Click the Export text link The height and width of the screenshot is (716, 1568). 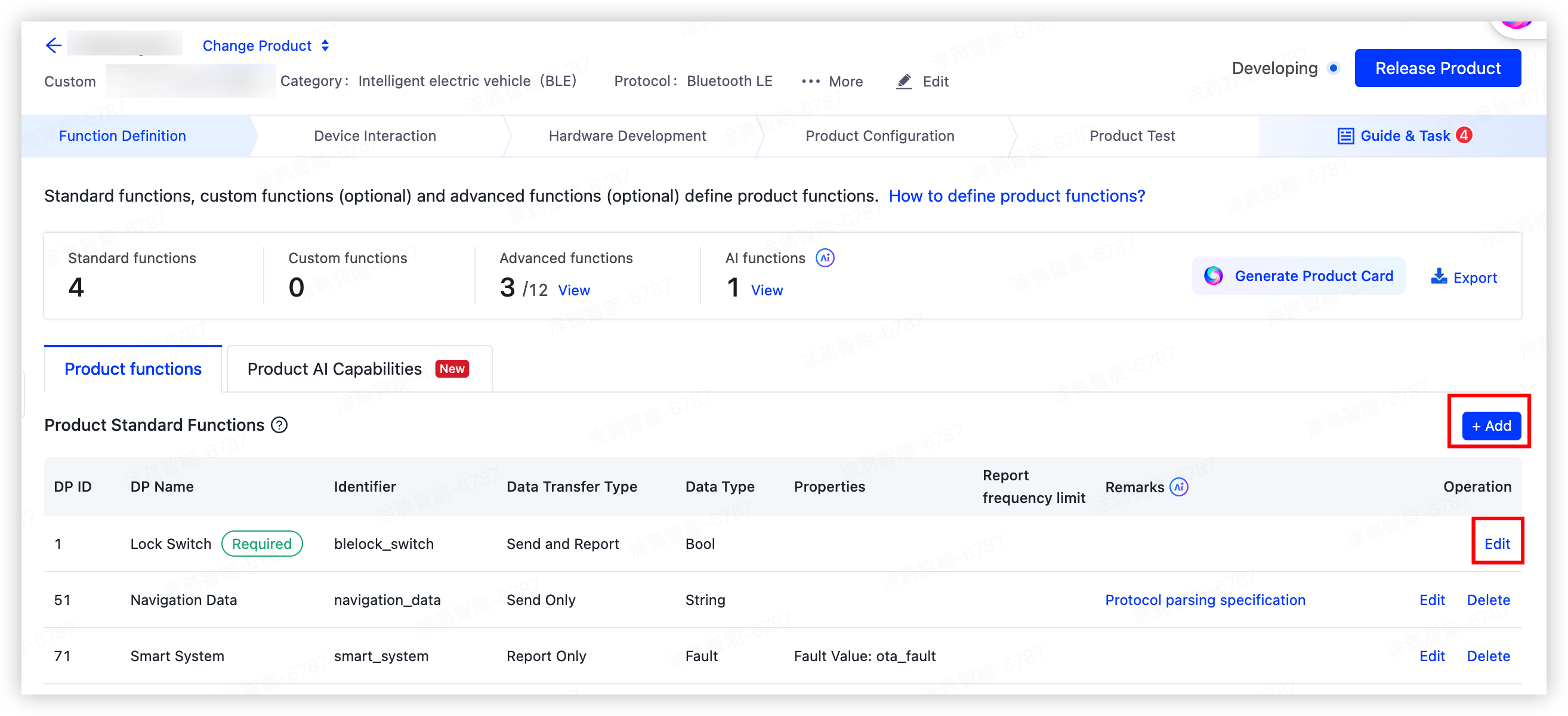1474,277
